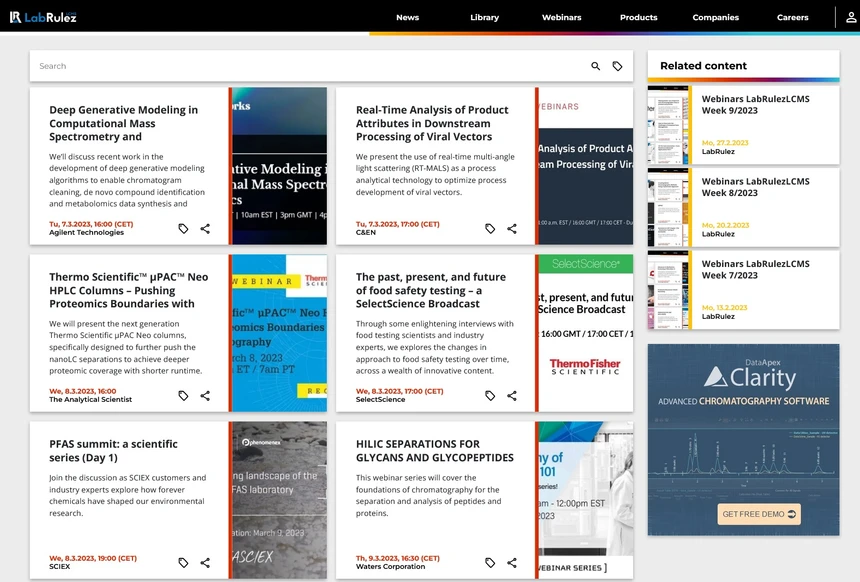Go to the Library section
Image resolution: width=860 pixels, height=582 pixels.
tap(484, 17)
